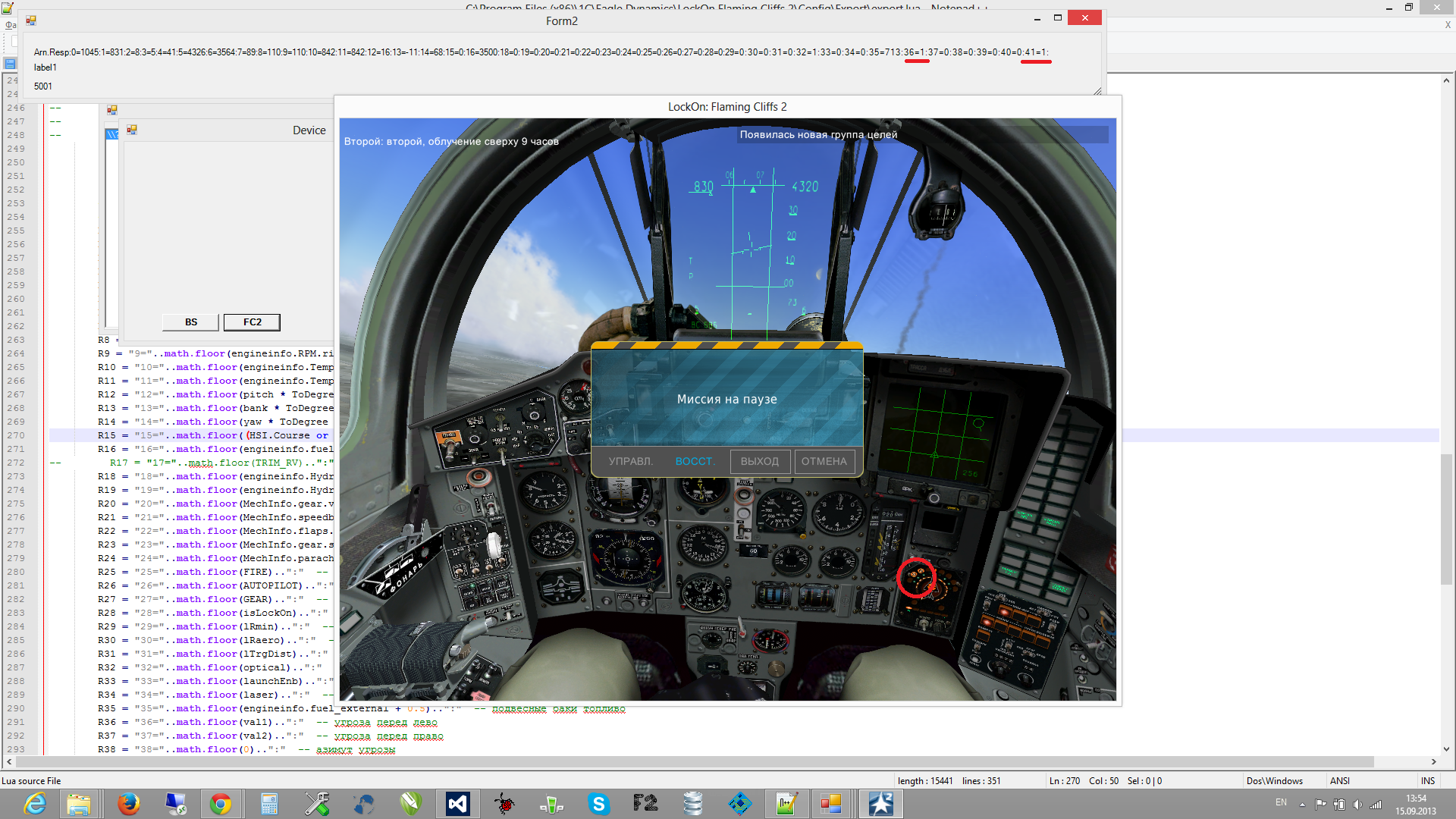This screenshot has width=1456, height=819.
Task: Click Dos\Windows line ending in status bar
Action: click(1275, 780)
